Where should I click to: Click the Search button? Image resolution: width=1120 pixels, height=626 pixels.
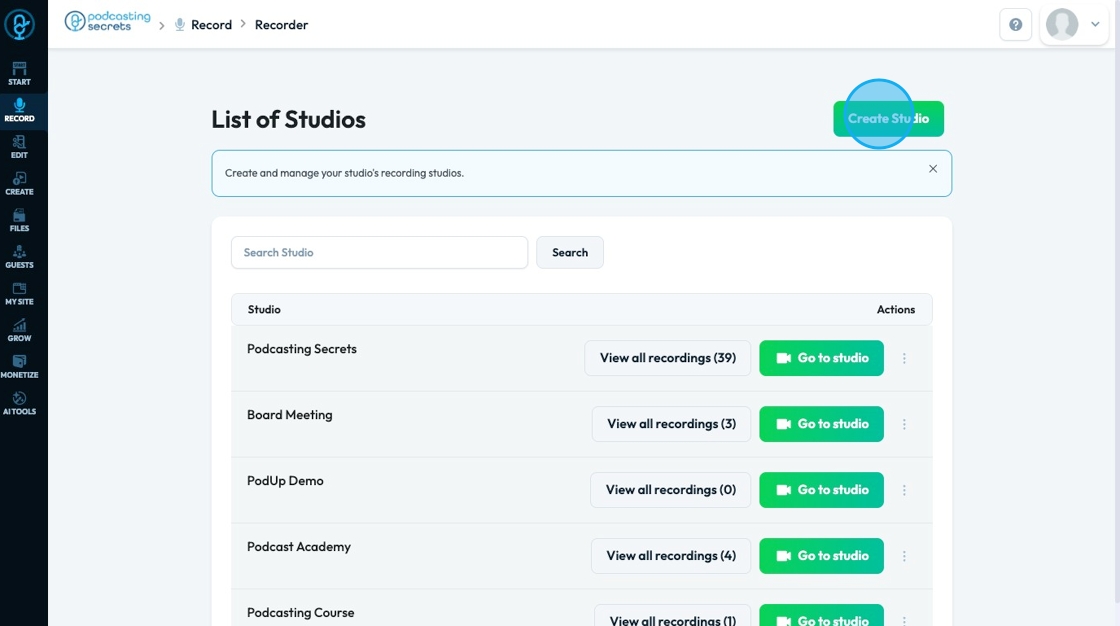(569, 252)
